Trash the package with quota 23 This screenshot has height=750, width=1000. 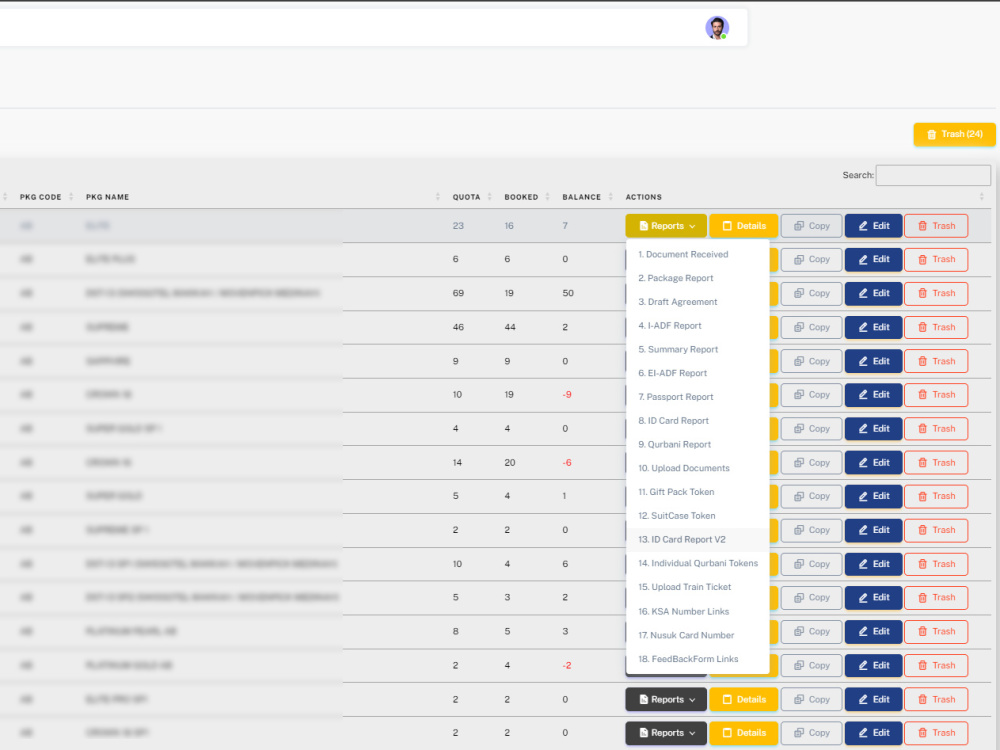coord(936,226)
